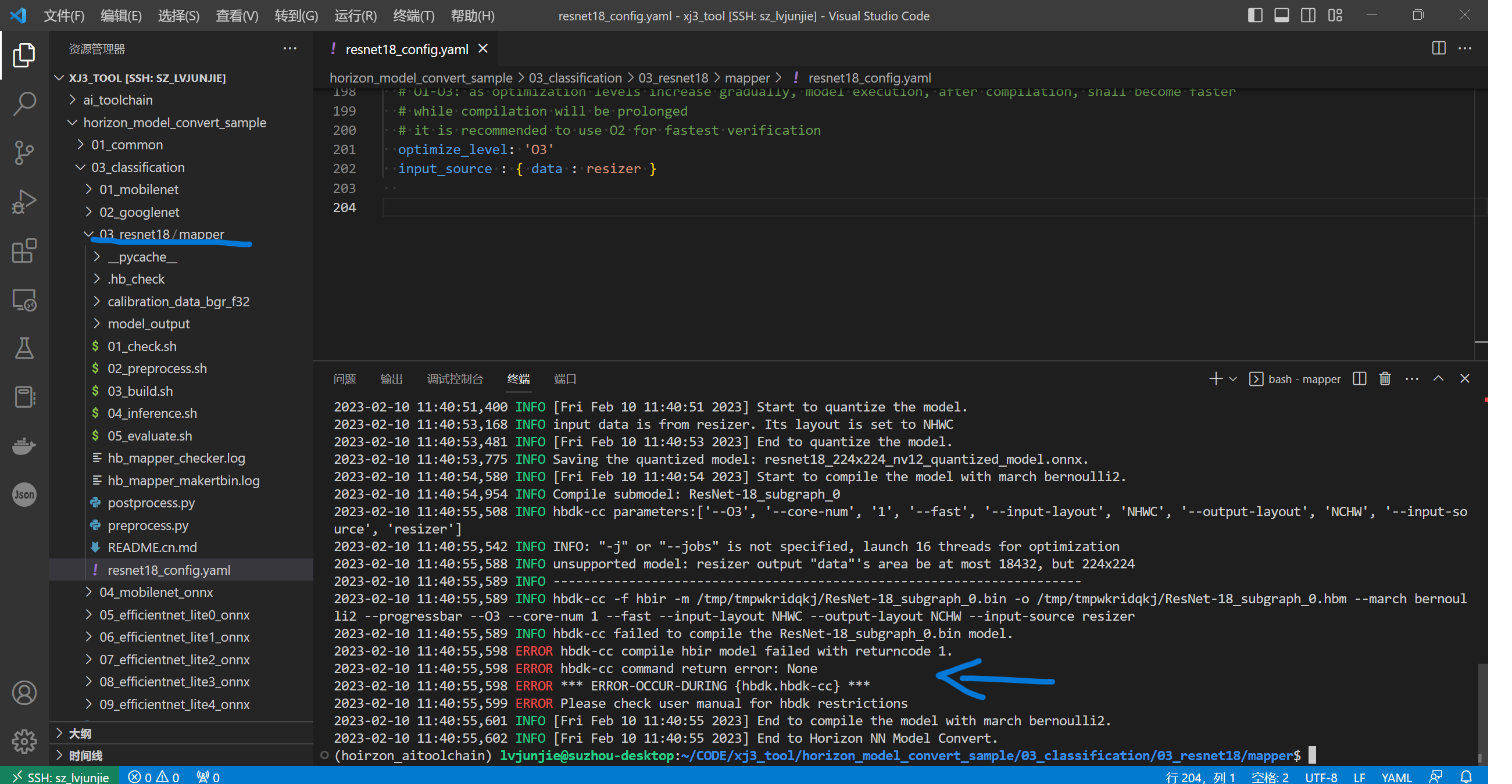Image resolution: width=1512 pixels, height=784 pixels.
Task: Open the Search view in activity bar
Action: [x=24, y=104]
